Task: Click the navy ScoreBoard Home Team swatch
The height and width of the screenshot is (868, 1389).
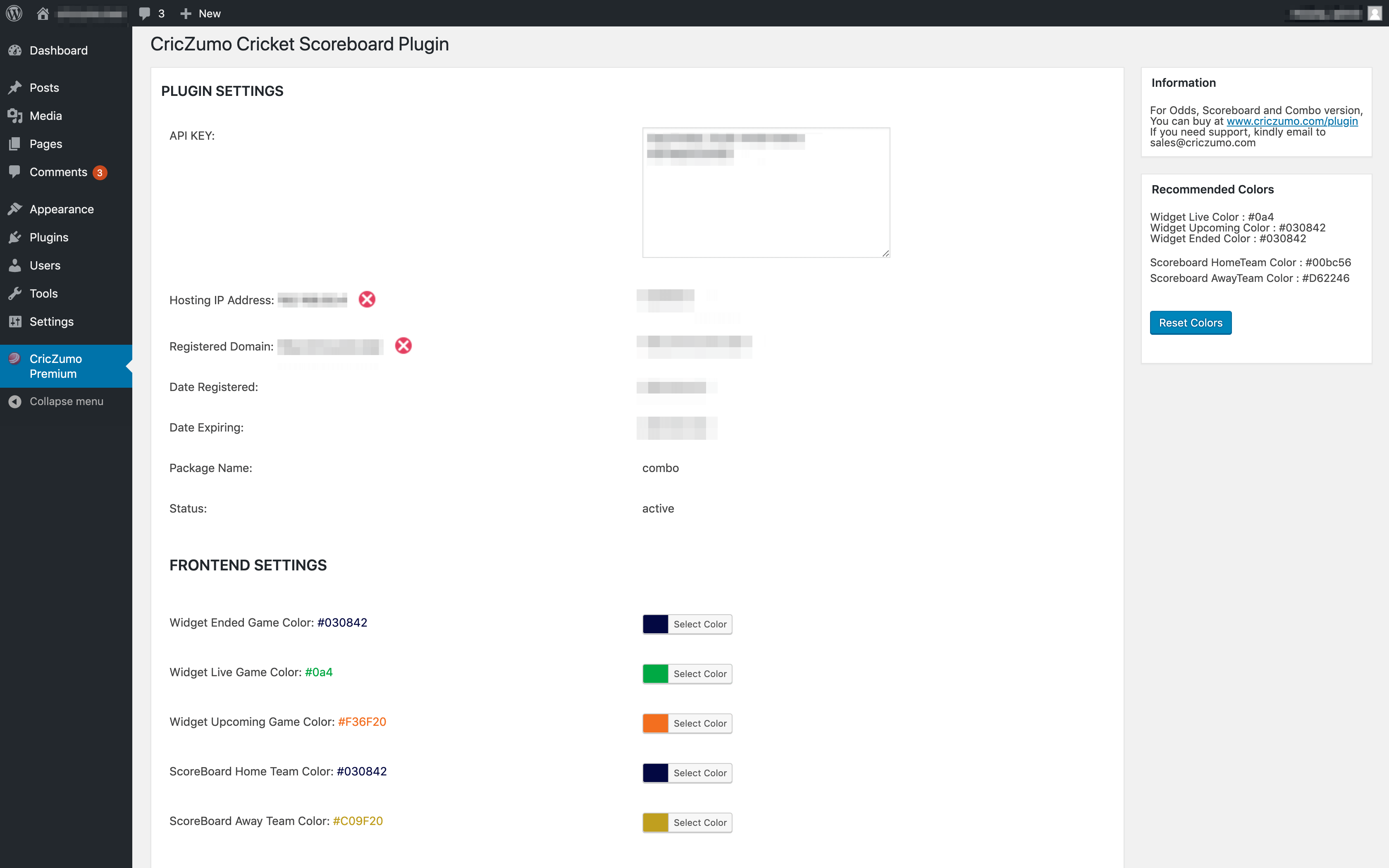Action: click(656, 773)
